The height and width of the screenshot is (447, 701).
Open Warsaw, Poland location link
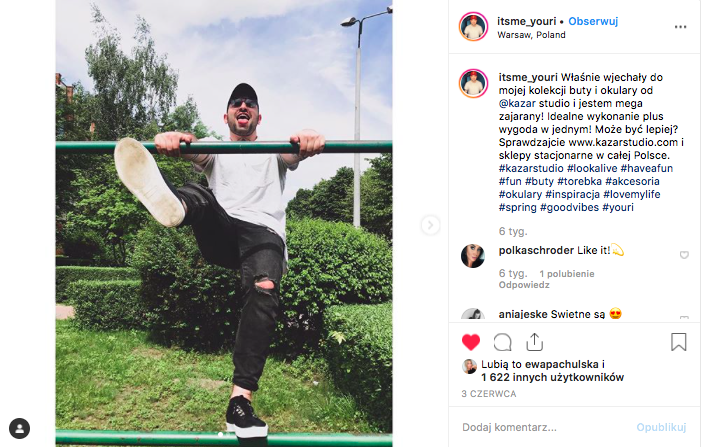(531, 35)
